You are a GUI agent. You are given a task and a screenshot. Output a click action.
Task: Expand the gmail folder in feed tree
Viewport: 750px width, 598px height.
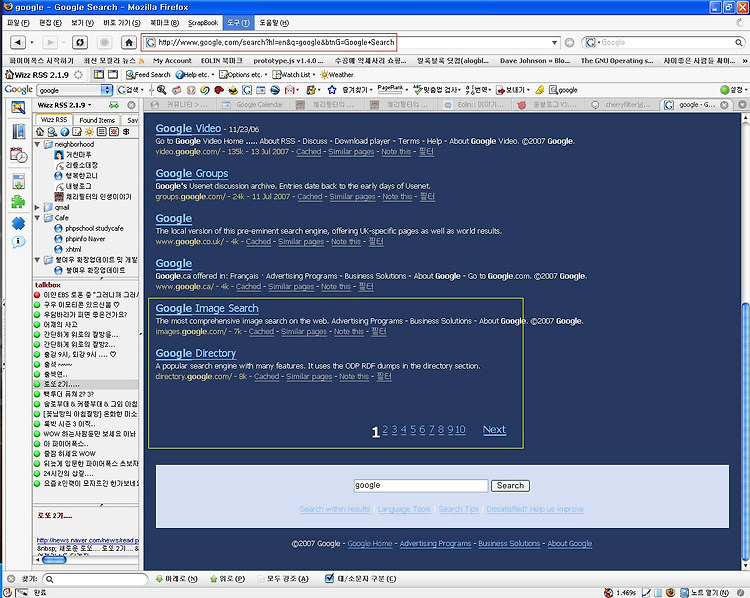[37, 207]
